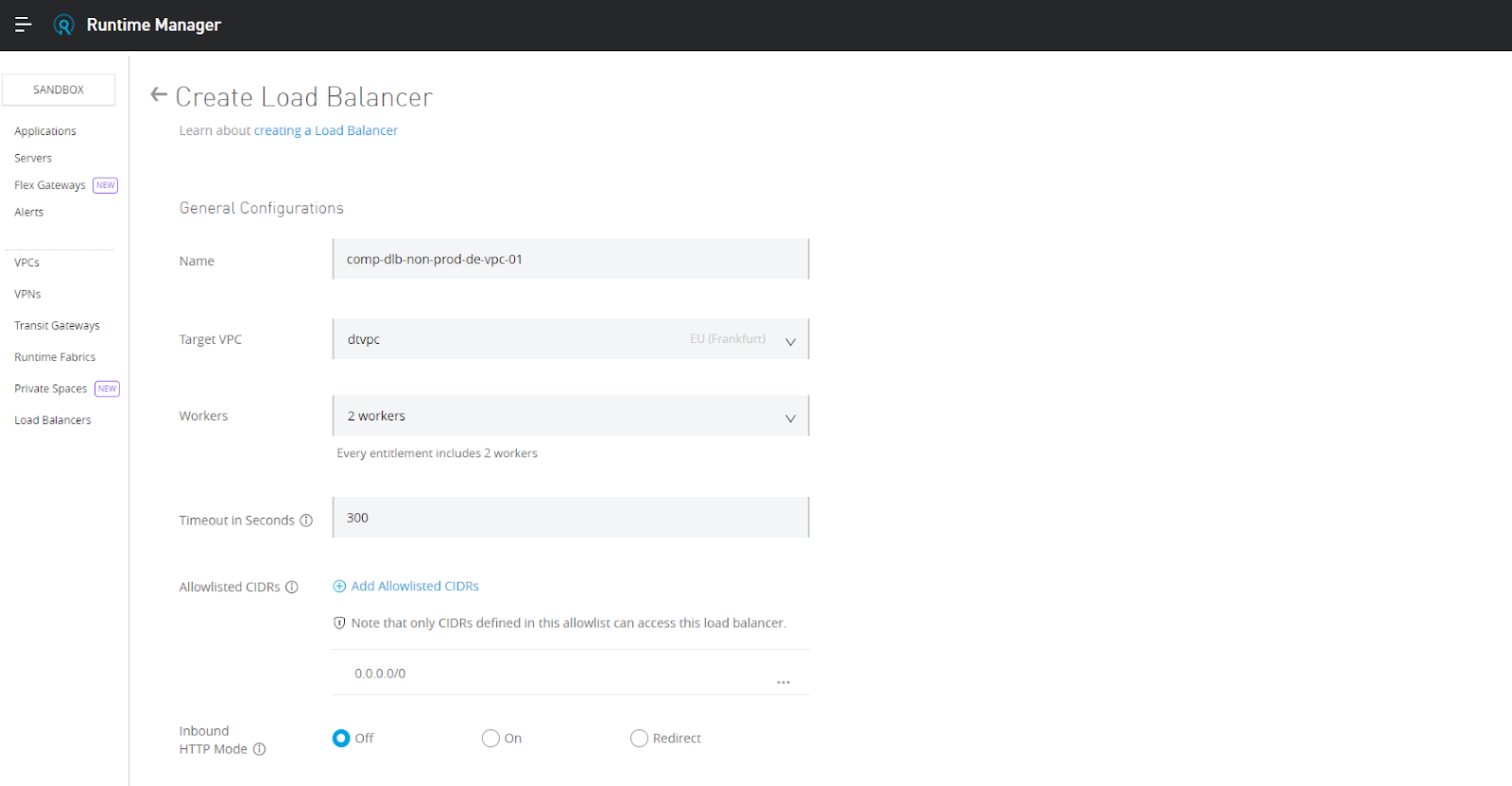Viewport: 1512px width, 786px height.
Task: Open Servers in the sidebar
Action: point(33,158)
